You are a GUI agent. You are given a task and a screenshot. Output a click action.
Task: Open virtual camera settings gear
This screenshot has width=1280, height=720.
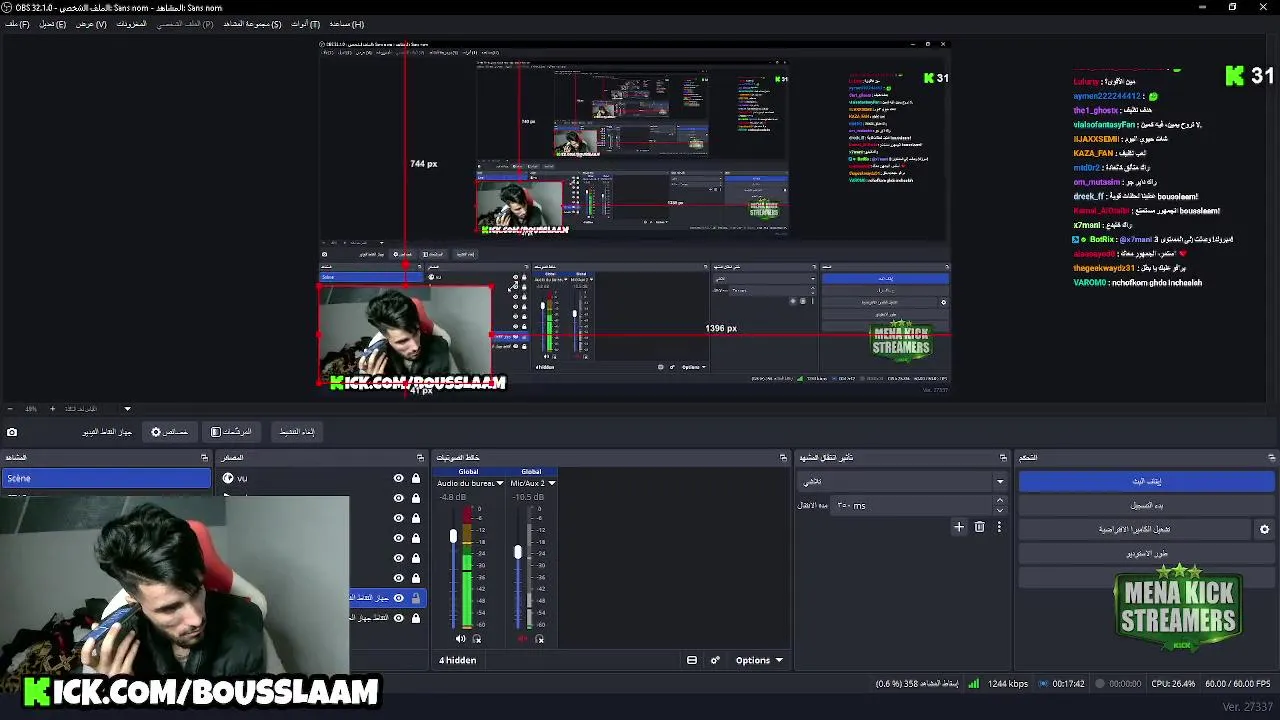coord(1264,529)
